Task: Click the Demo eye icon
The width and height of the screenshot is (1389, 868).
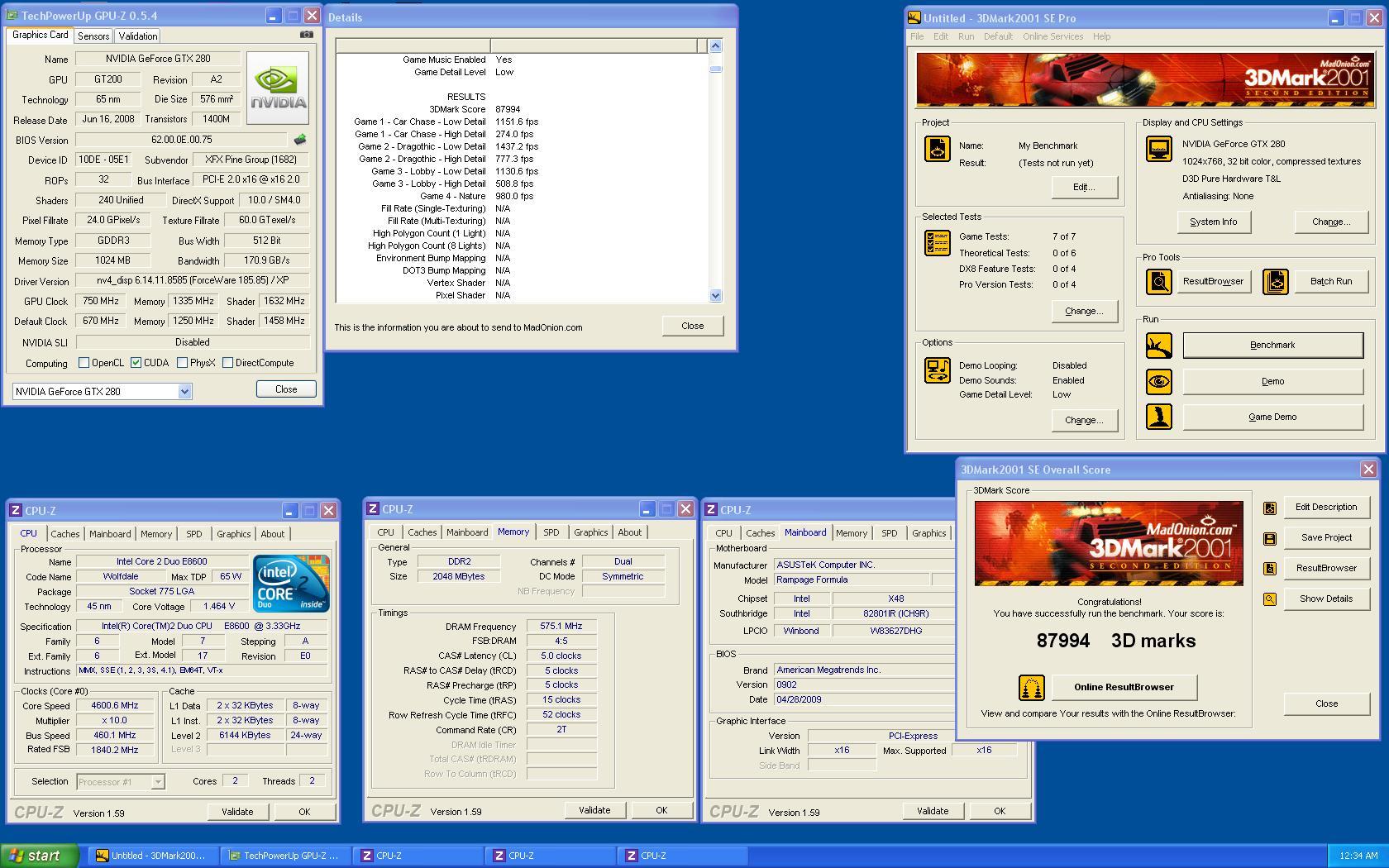Action: (1158, 382)
